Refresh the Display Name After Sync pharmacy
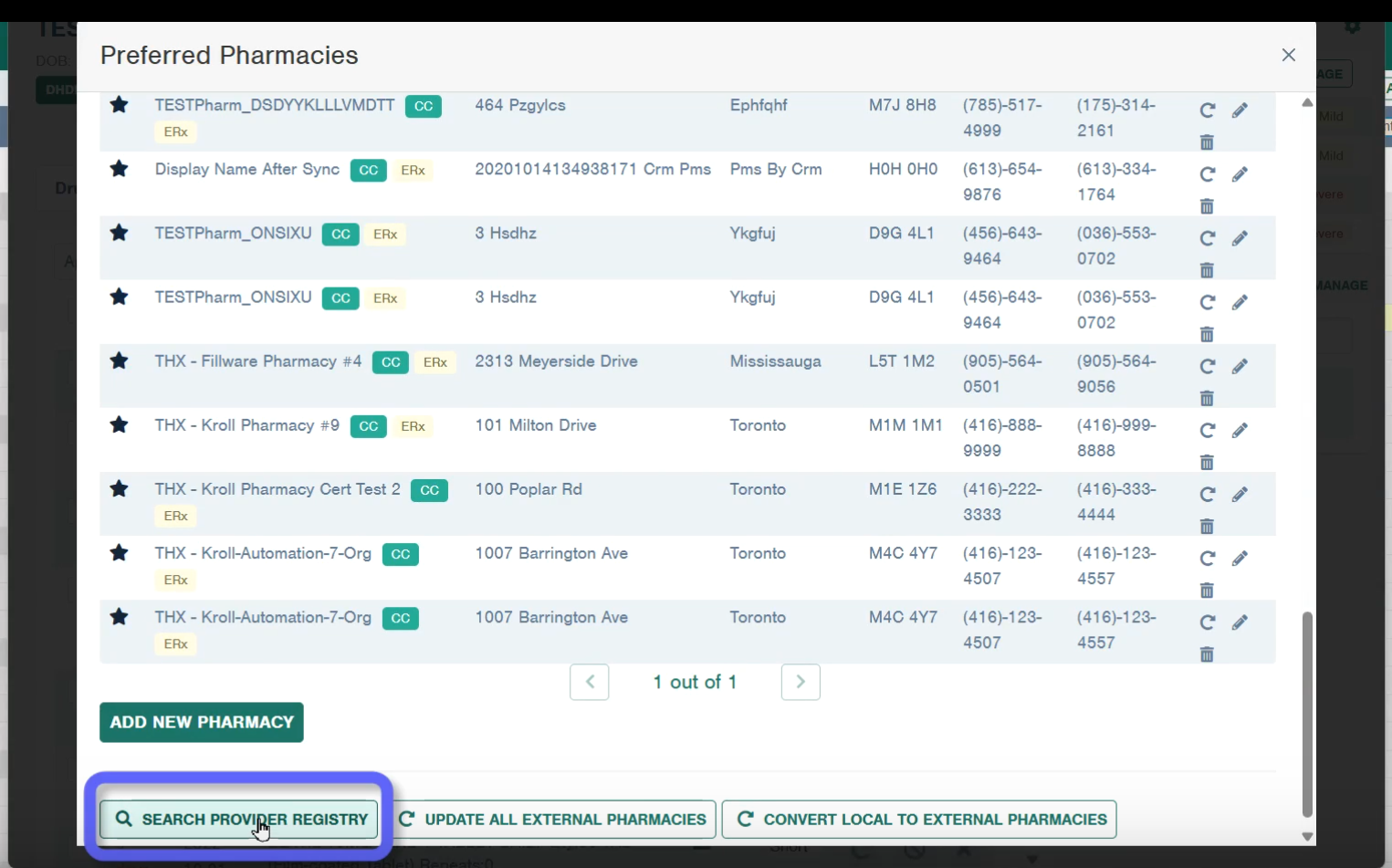The width and height of the screenshot is (1392, 868). (1207, 174)
